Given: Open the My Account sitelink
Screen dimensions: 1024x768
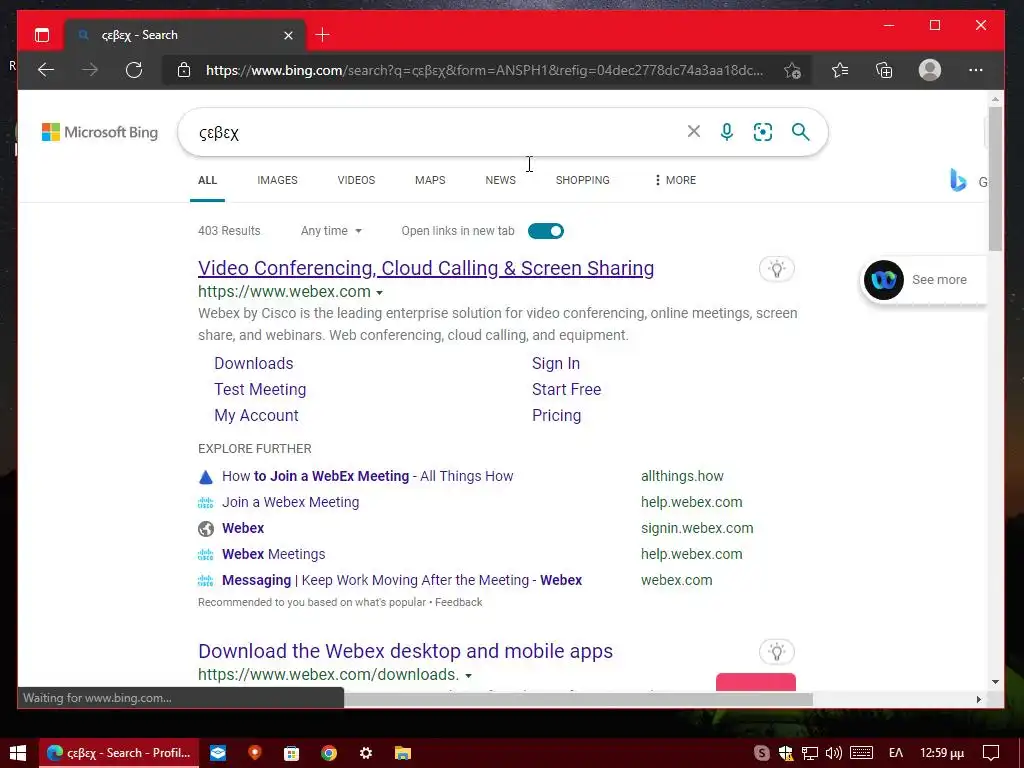Looking at the screenshot, I should click(256, 415).
